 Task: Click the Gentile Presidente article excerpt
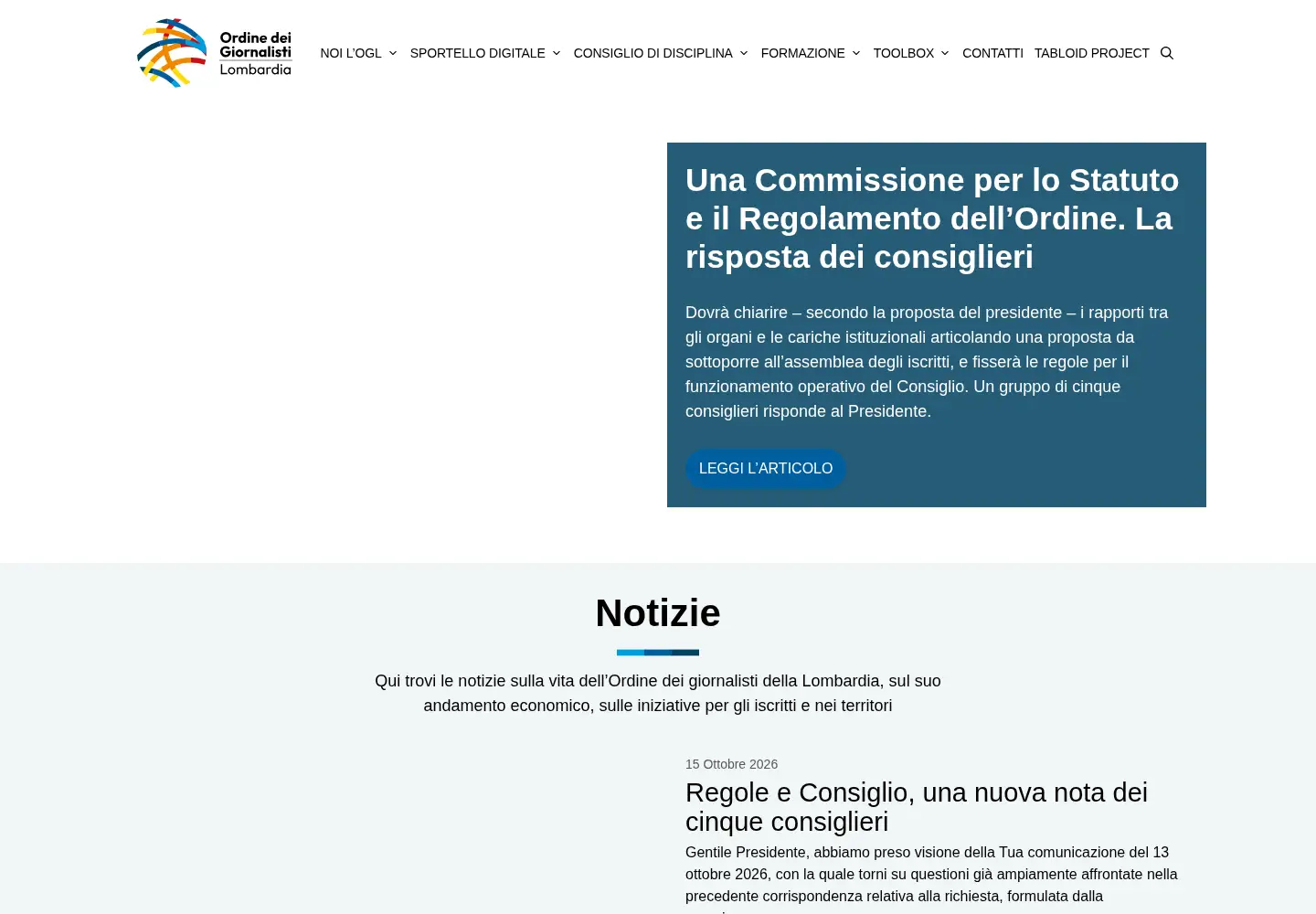932,879
